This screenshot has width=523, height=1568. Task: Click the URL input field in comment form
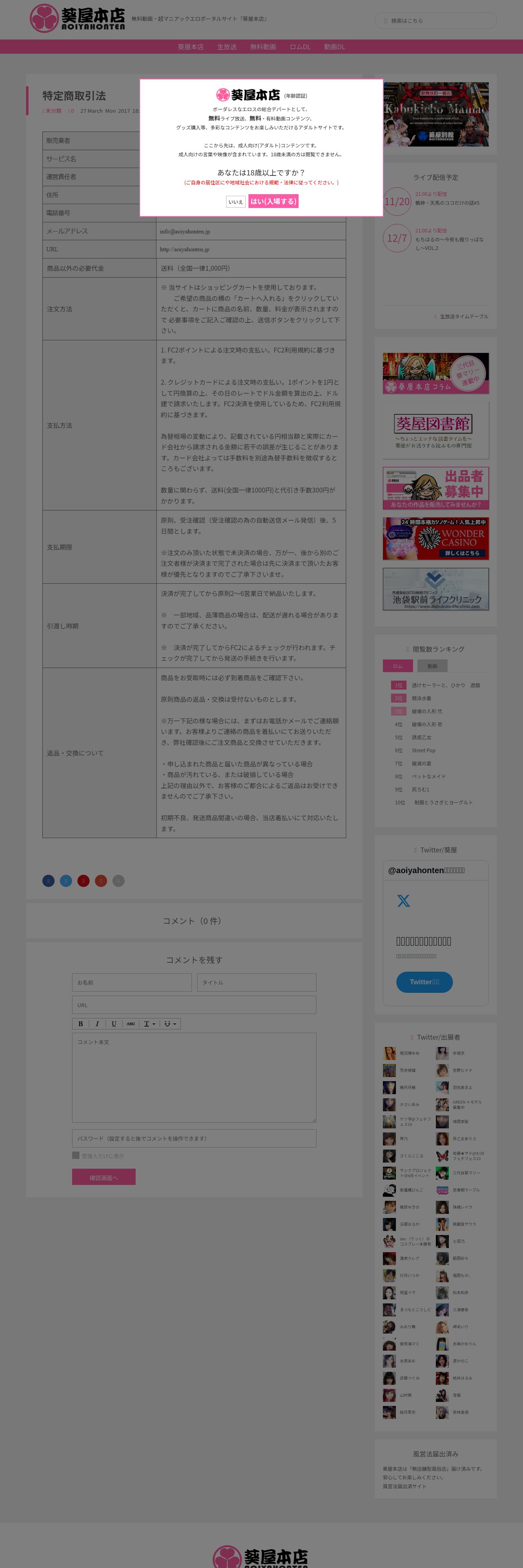pos(194,1005)
